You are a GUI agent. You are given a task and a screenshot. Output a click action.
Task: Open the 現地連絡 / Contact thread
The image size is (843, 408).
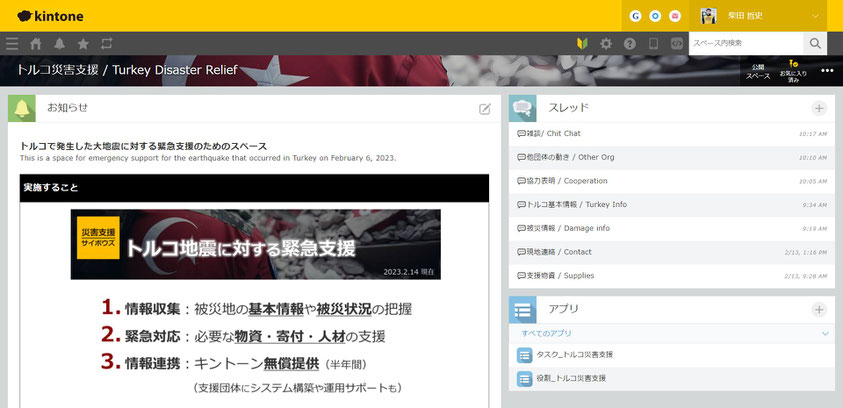coord(672,252)
